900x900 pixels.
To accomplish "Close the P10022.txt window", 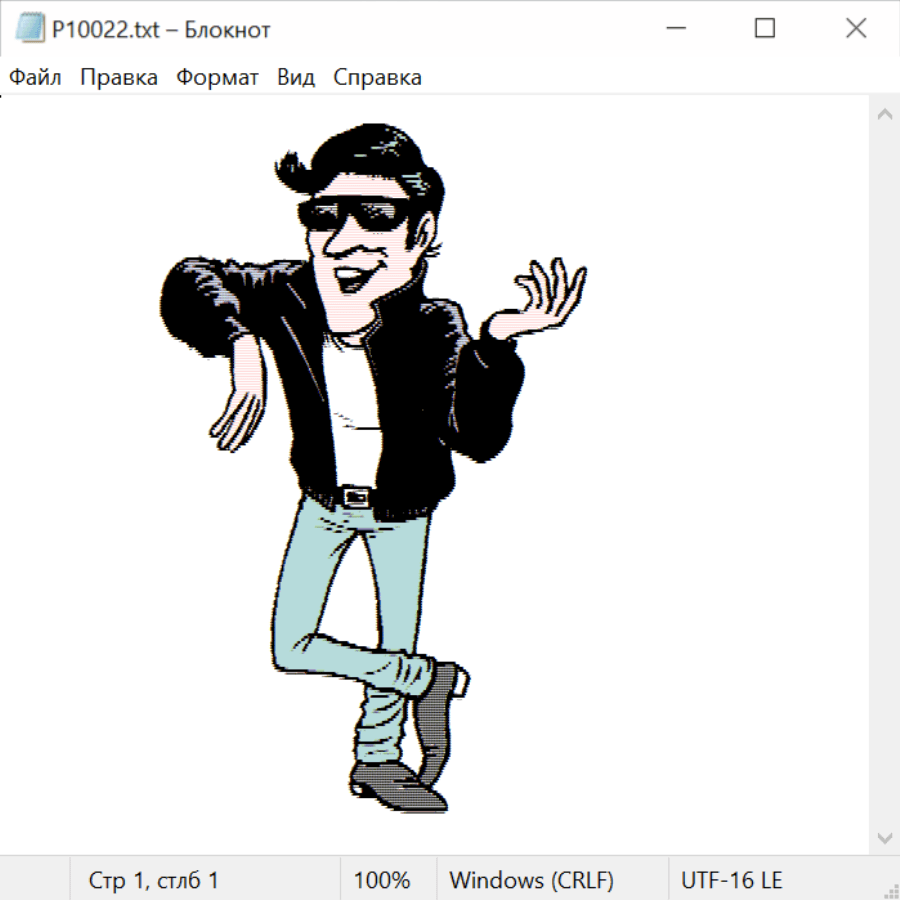I will tap(856, 29).
